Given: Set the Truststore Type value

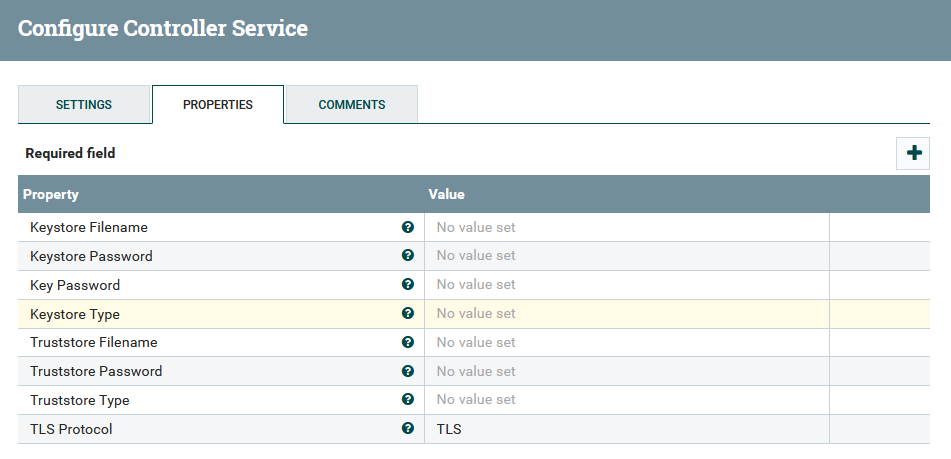Looking at the screenshot, I should tap(627, 400).
